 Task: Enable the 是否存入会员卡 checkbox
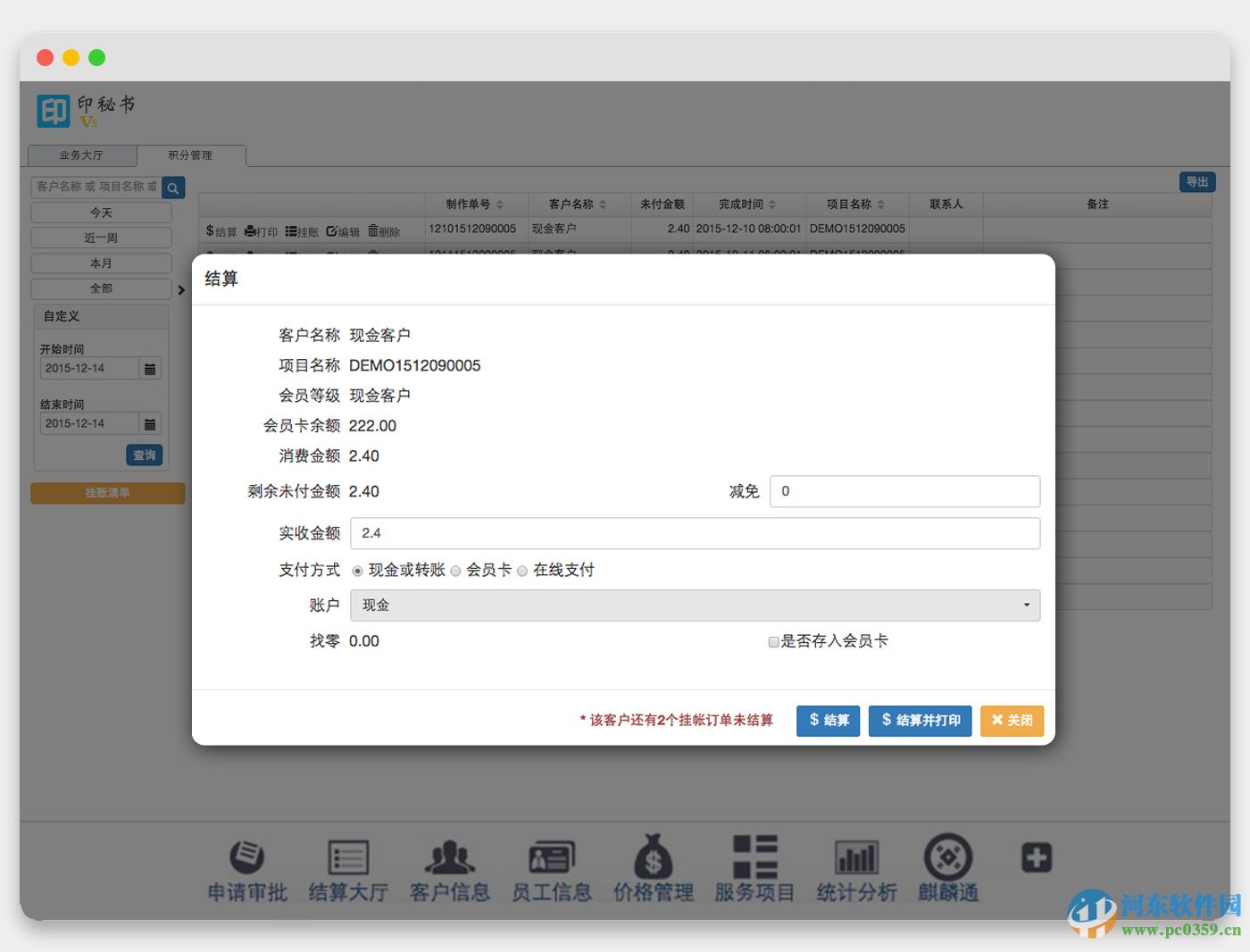click(773, 642)
